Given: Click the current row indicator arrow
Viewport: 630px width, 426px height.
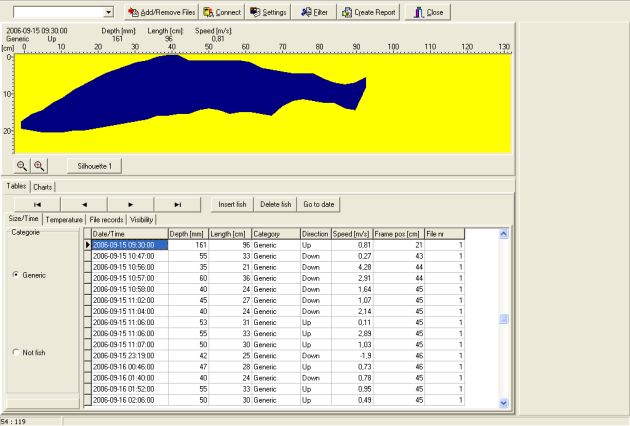Looking at the screenshot, I should (x=88, y=245).
